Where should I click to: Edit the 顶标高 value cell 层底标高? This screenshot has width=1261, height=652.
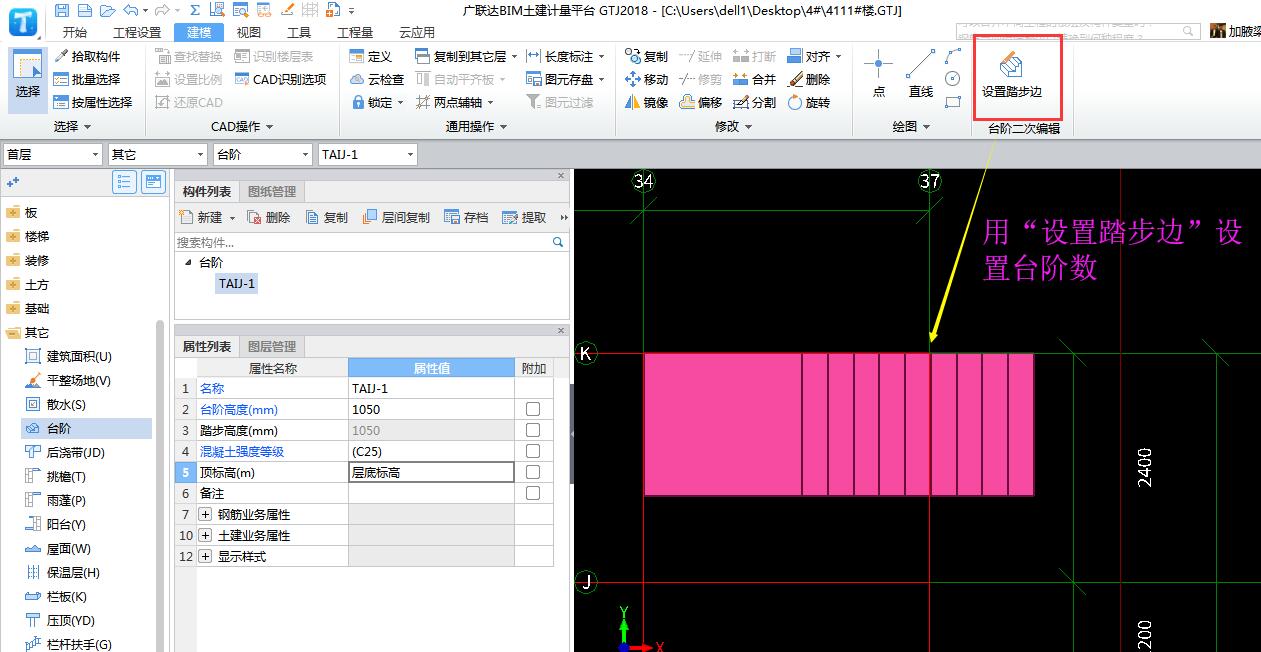(431, 472)
